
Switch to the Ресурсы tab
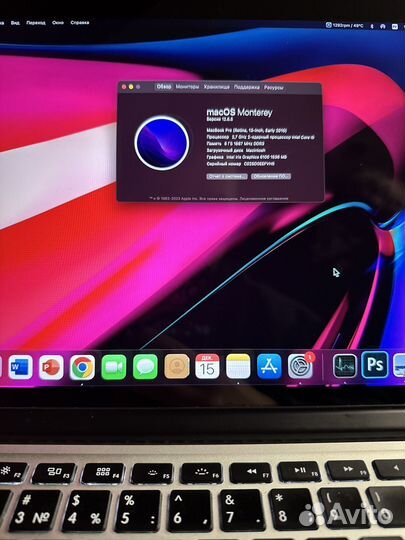click(x=274, y=88)
